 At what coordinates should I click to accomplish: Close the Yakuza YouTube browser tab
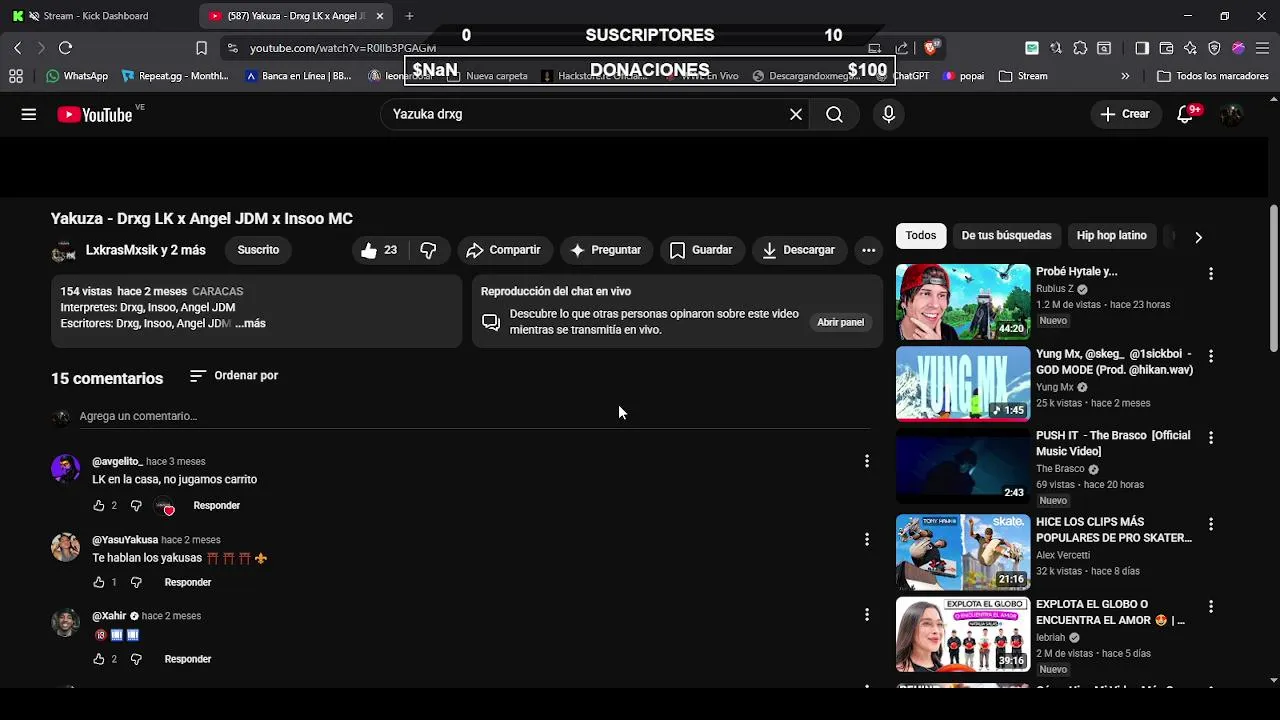(380, 16)
